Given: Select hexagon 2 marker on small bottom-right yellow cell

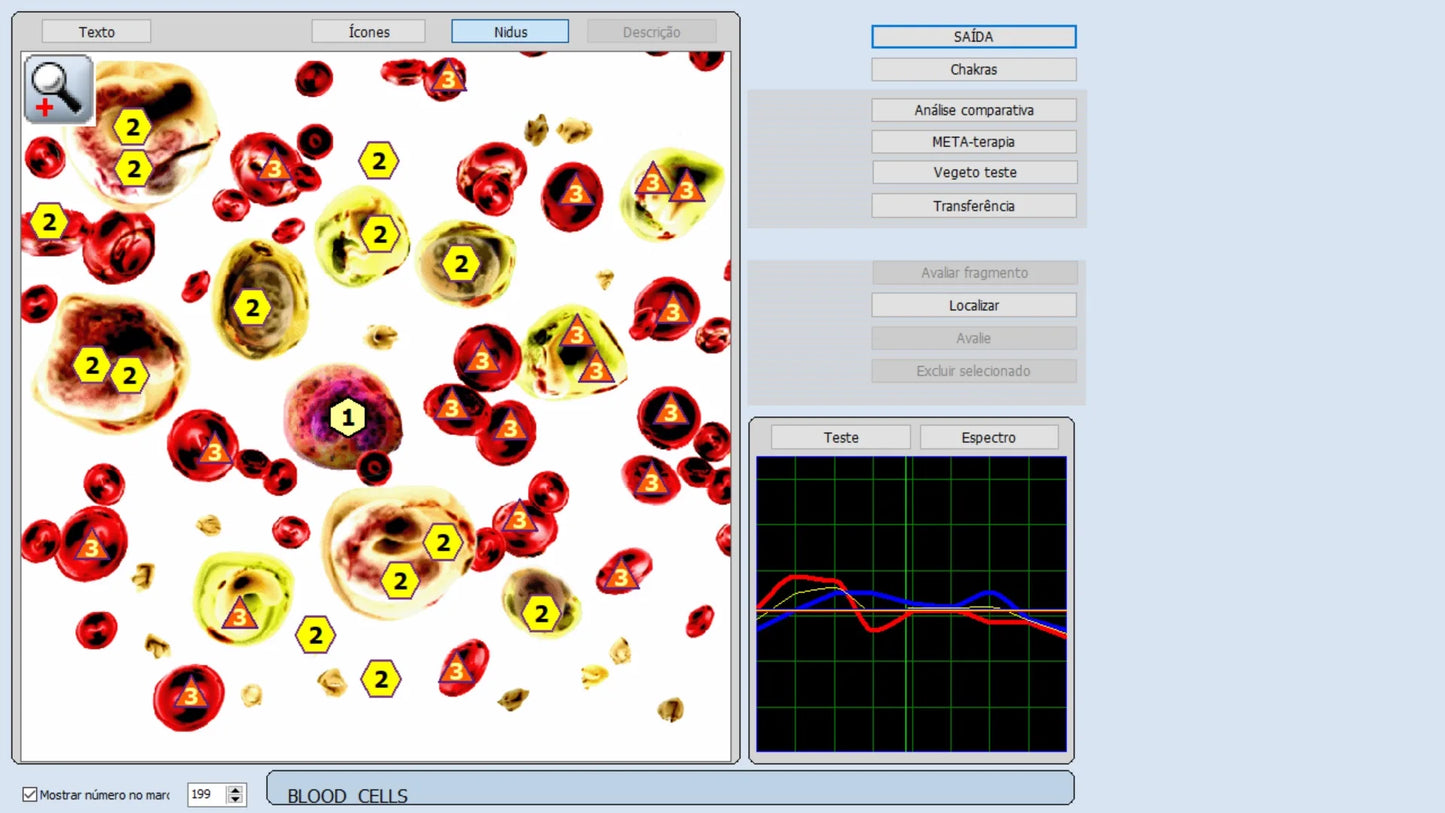Looking at the screenshot, I should (x=541, y=614).
